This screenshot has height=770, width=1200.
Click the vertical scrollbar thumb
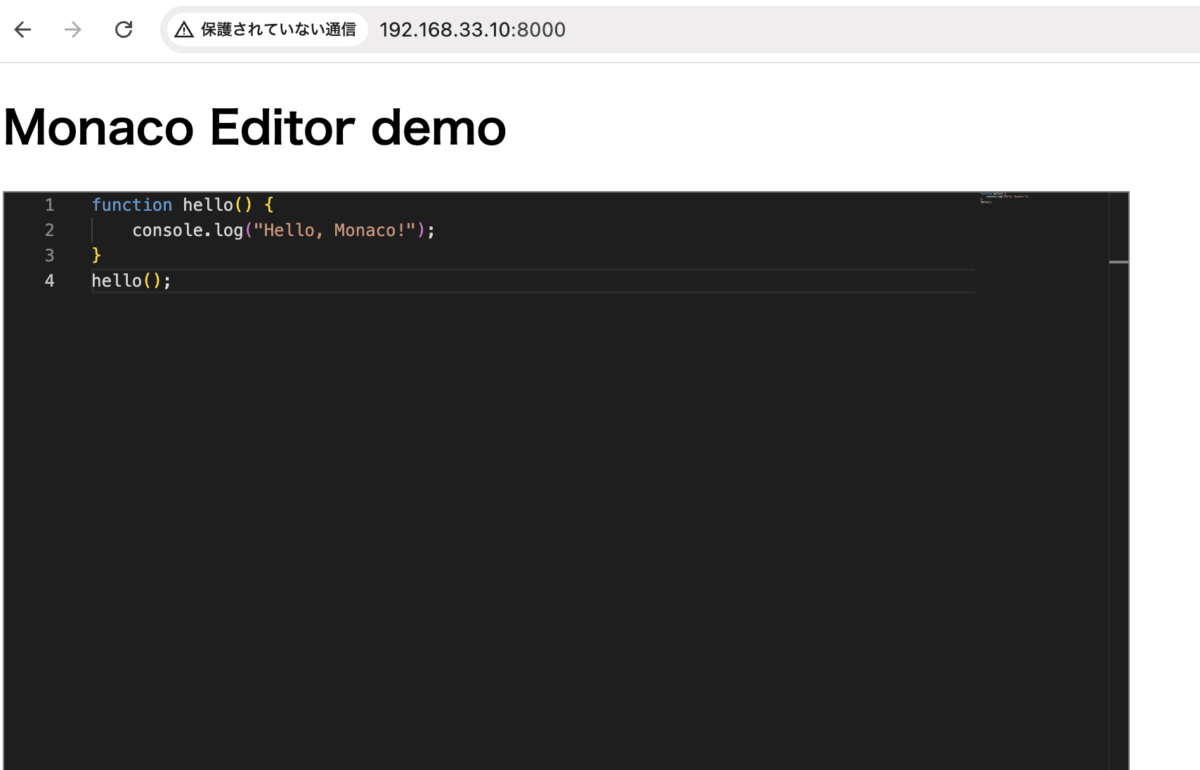(x=1117, y=262)
